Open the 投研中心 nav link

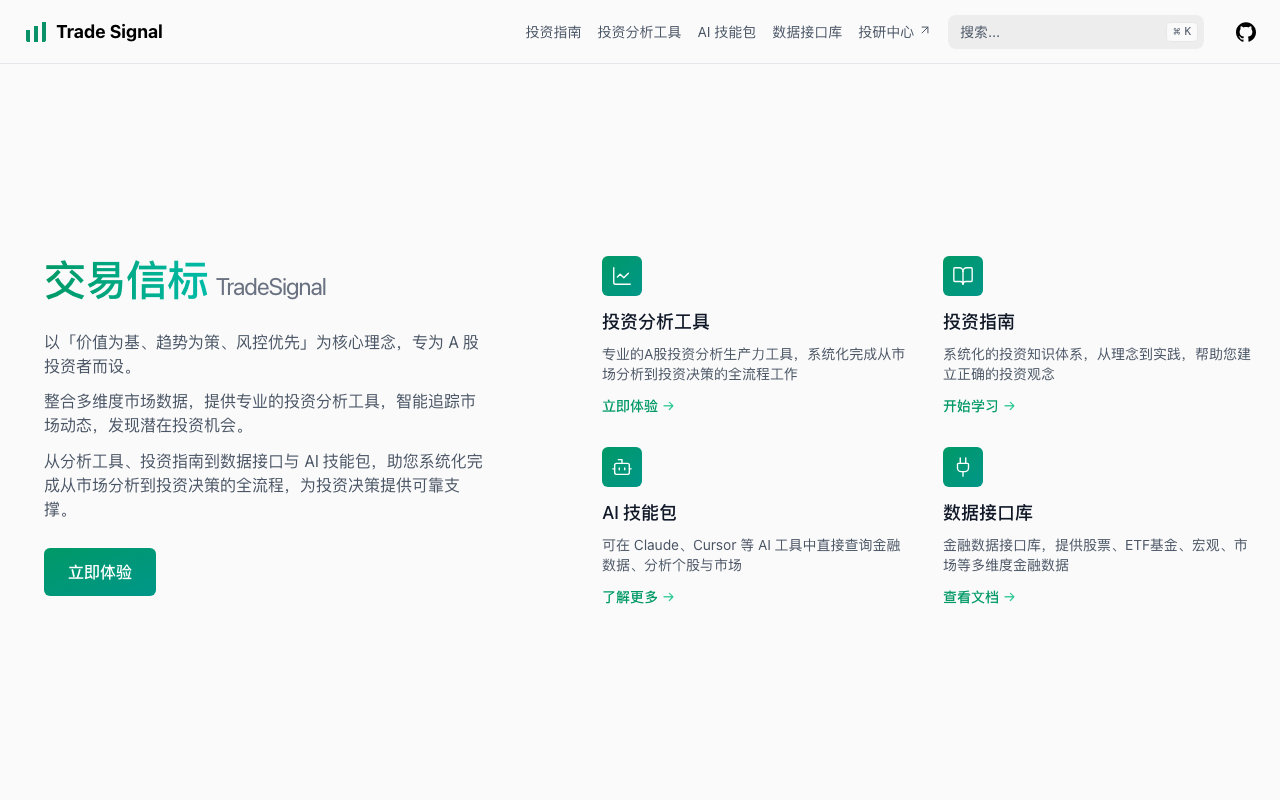pyautogui.click(x=894, y=32)
